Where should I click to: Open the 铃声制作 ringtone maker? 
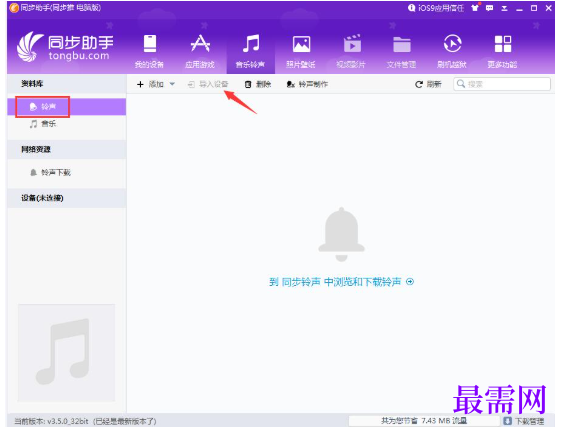point(307,84)
